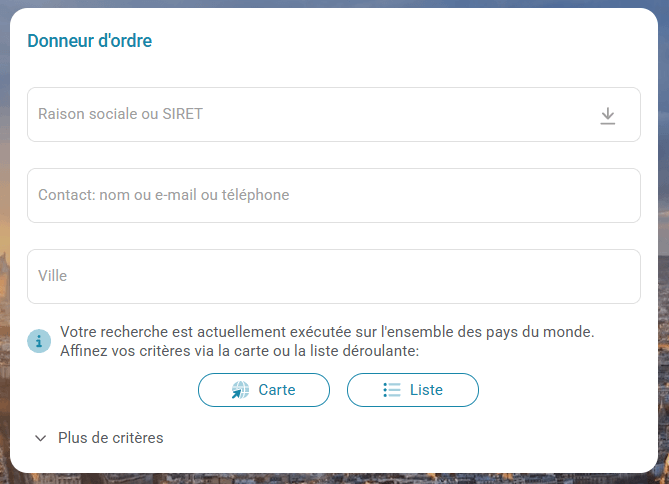Click the "Ville" placeholder text
669x484 pixels.
click(52, 276)
